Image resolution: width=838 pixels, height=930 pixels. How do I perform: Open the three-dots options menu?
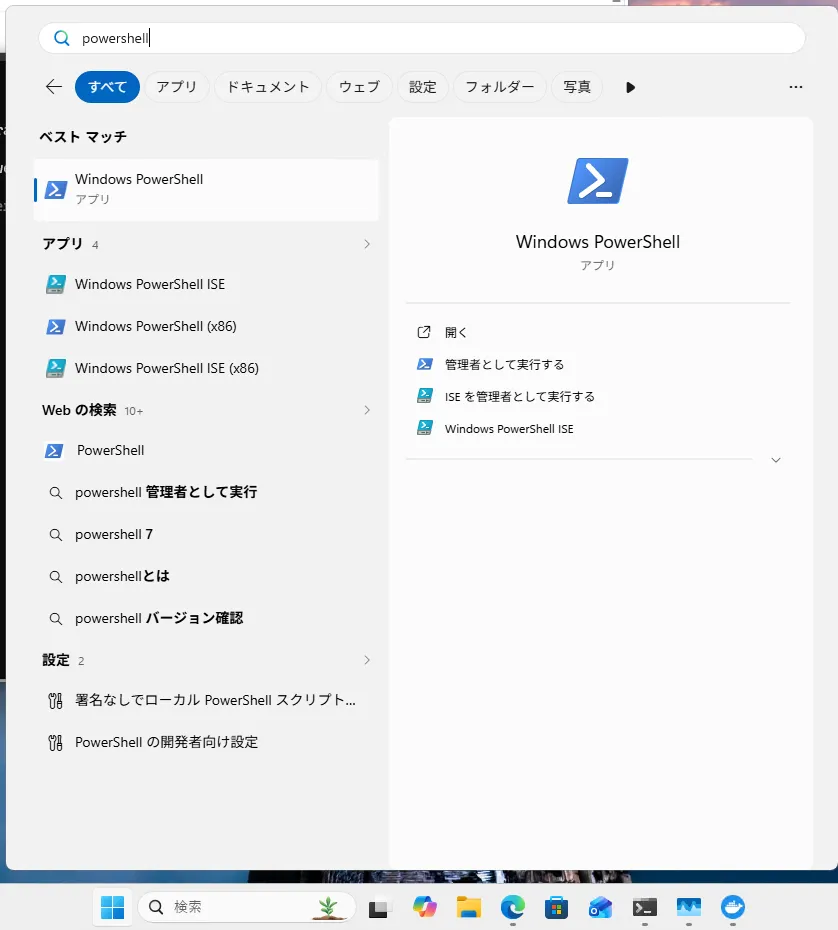click(796, 87)
